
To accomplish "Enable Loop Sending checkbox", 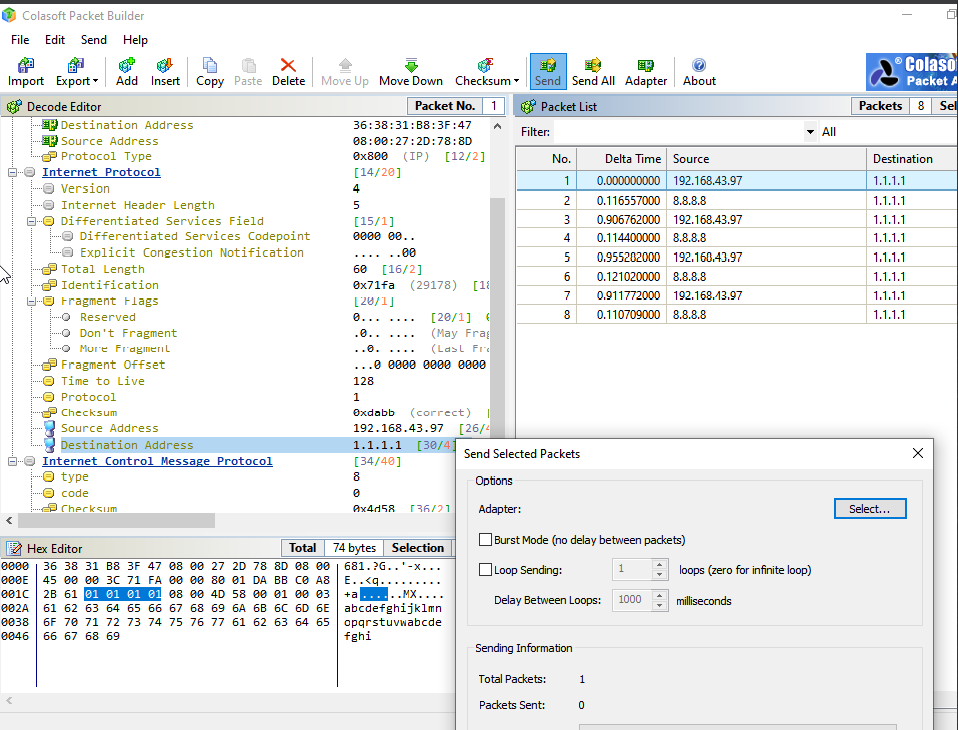I will 485,569.
